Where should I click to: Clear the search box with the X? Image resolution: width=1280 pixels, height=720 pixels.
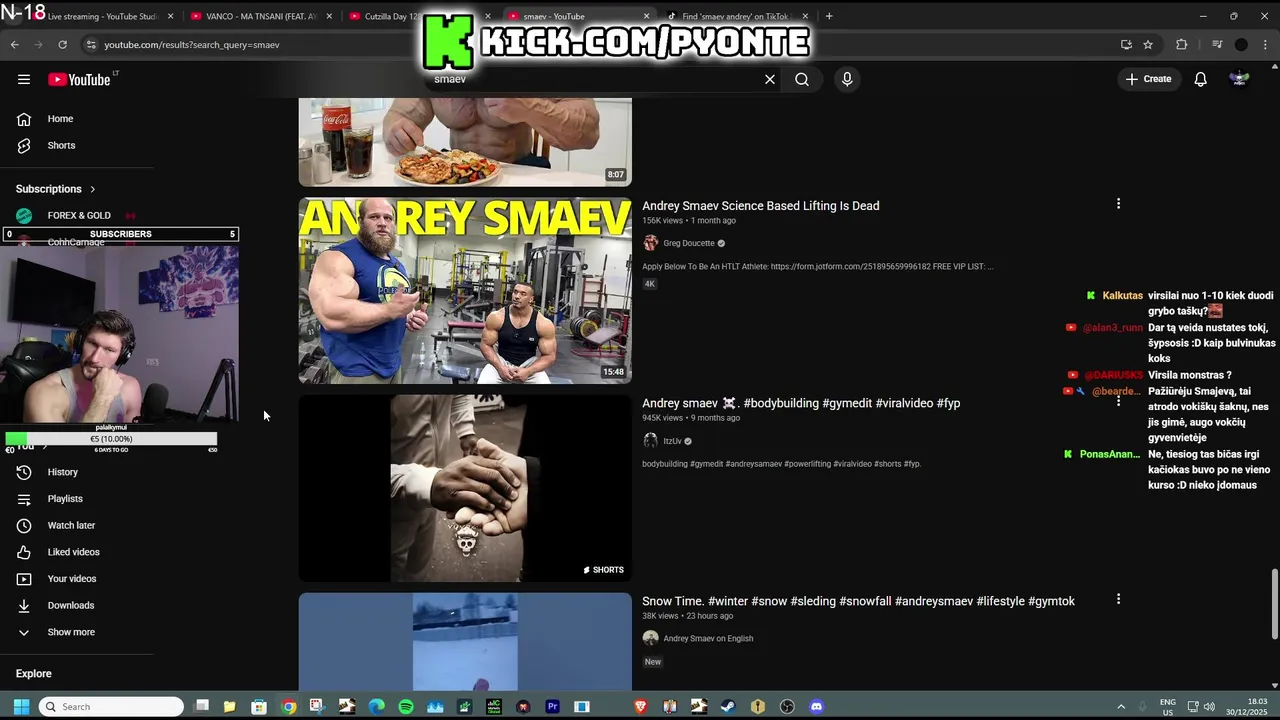[x=770, y=79]
